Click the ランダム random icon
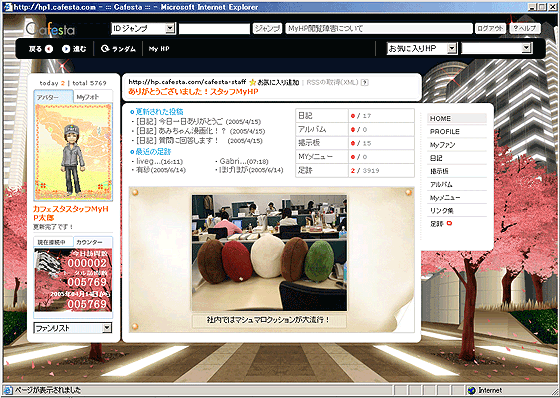 105,49
